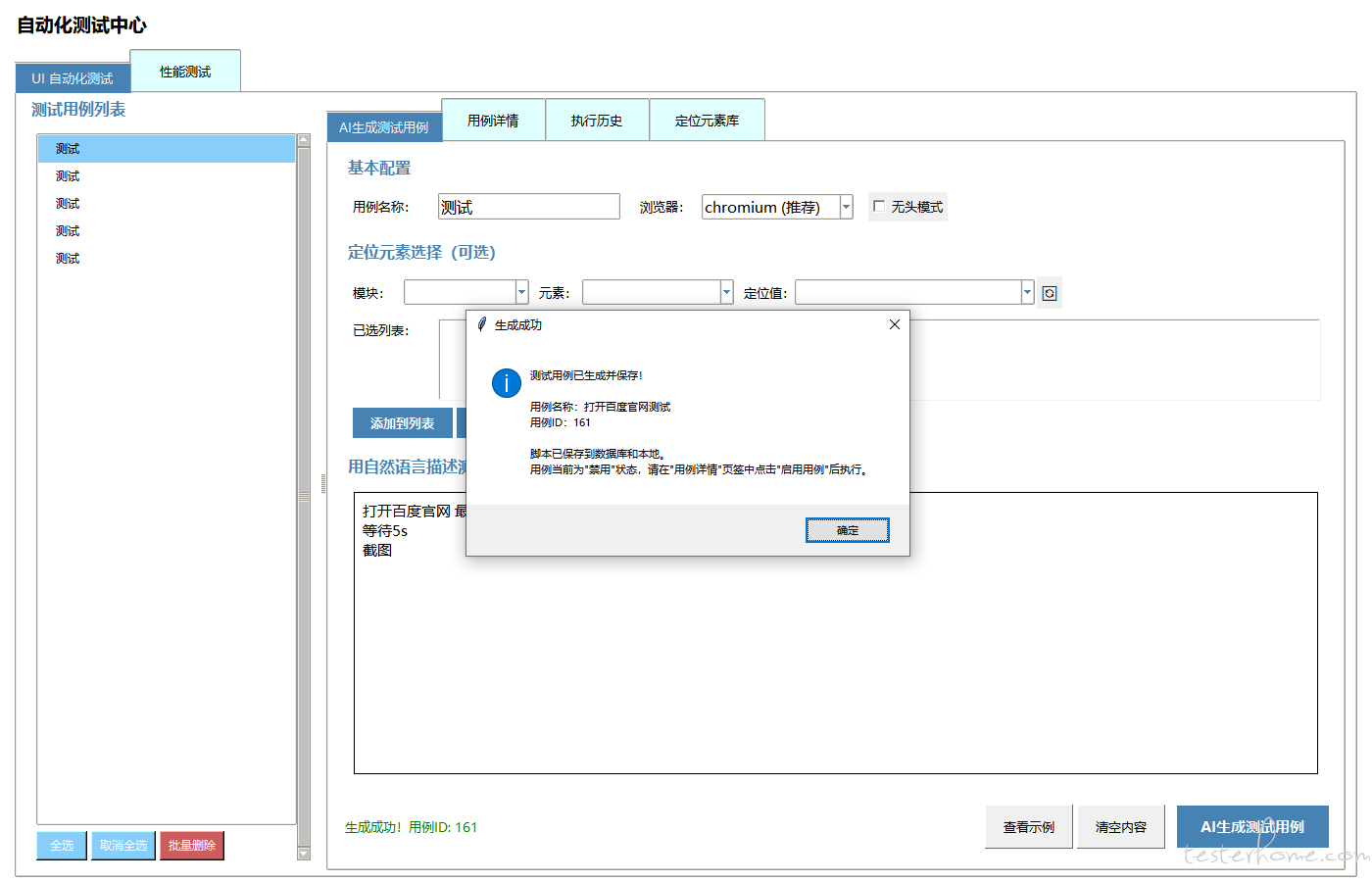Click the red 批量删除 button
This screenshot has height=882, width=1372.
point(192,845)
